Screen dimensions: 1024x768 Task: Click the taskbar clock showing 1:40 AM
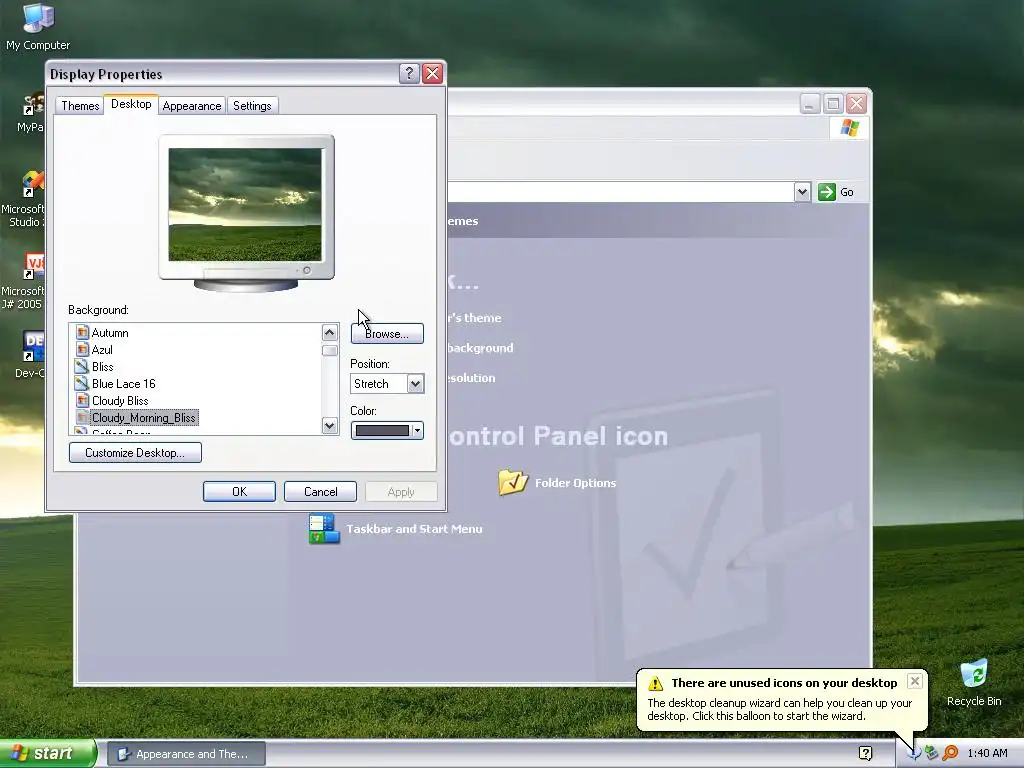(x=987, y=754)
